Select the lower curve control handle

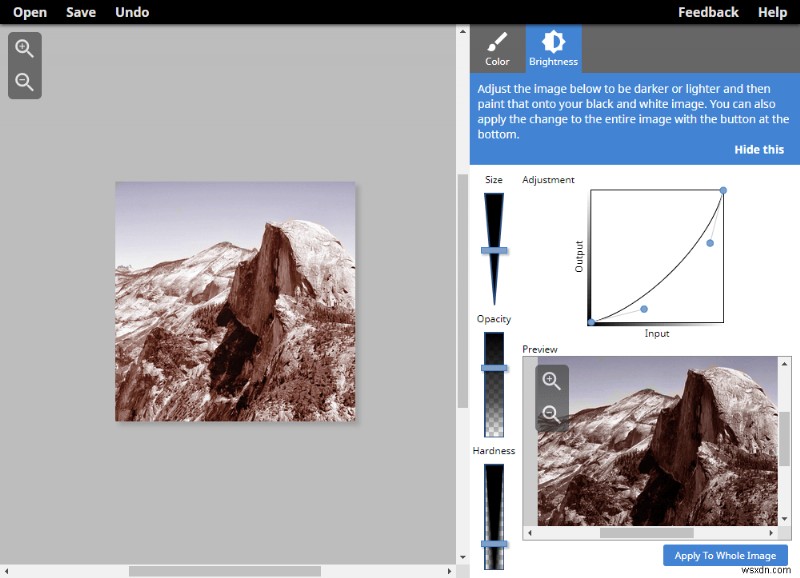click(644, 309)
